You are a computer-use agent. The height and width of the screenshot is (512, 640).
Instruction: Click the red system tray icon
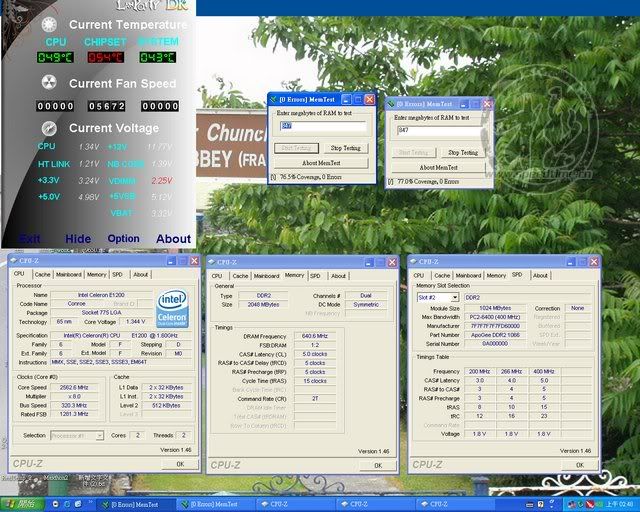(x=590, y=505)
